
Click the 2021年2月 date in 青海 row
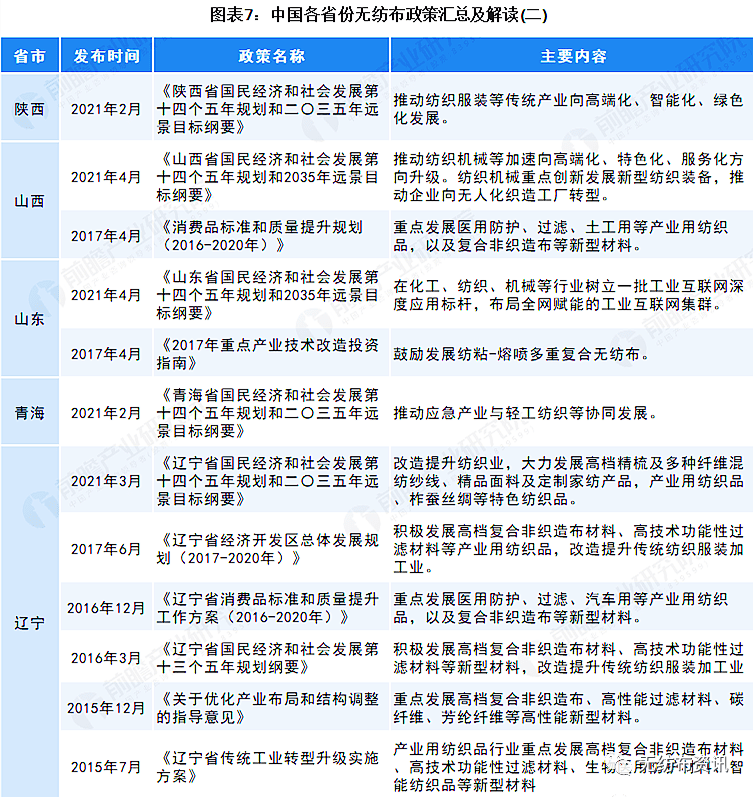[106, 413]
